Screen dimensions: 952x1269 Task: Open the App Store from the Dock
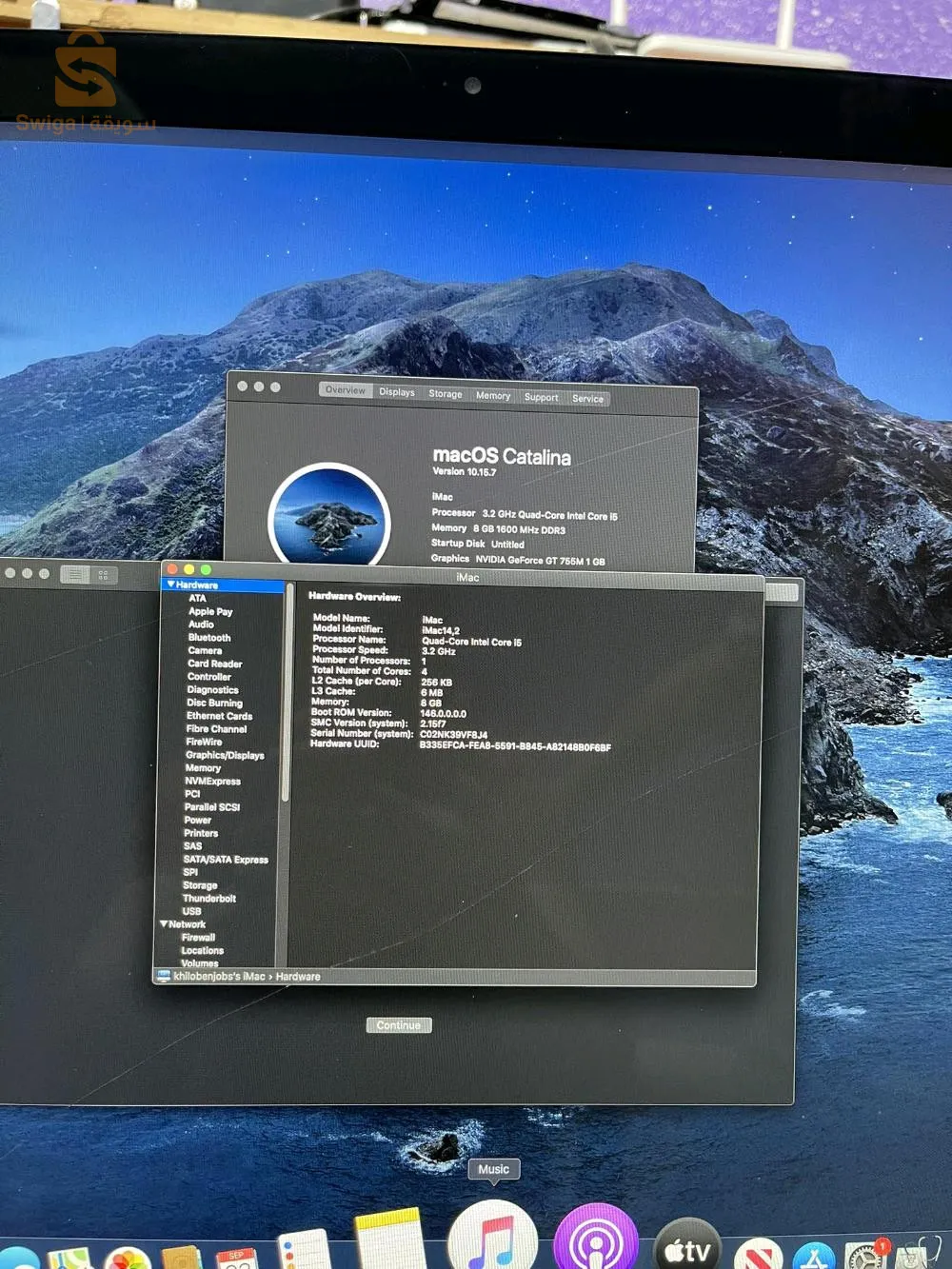click(814, 1257)
